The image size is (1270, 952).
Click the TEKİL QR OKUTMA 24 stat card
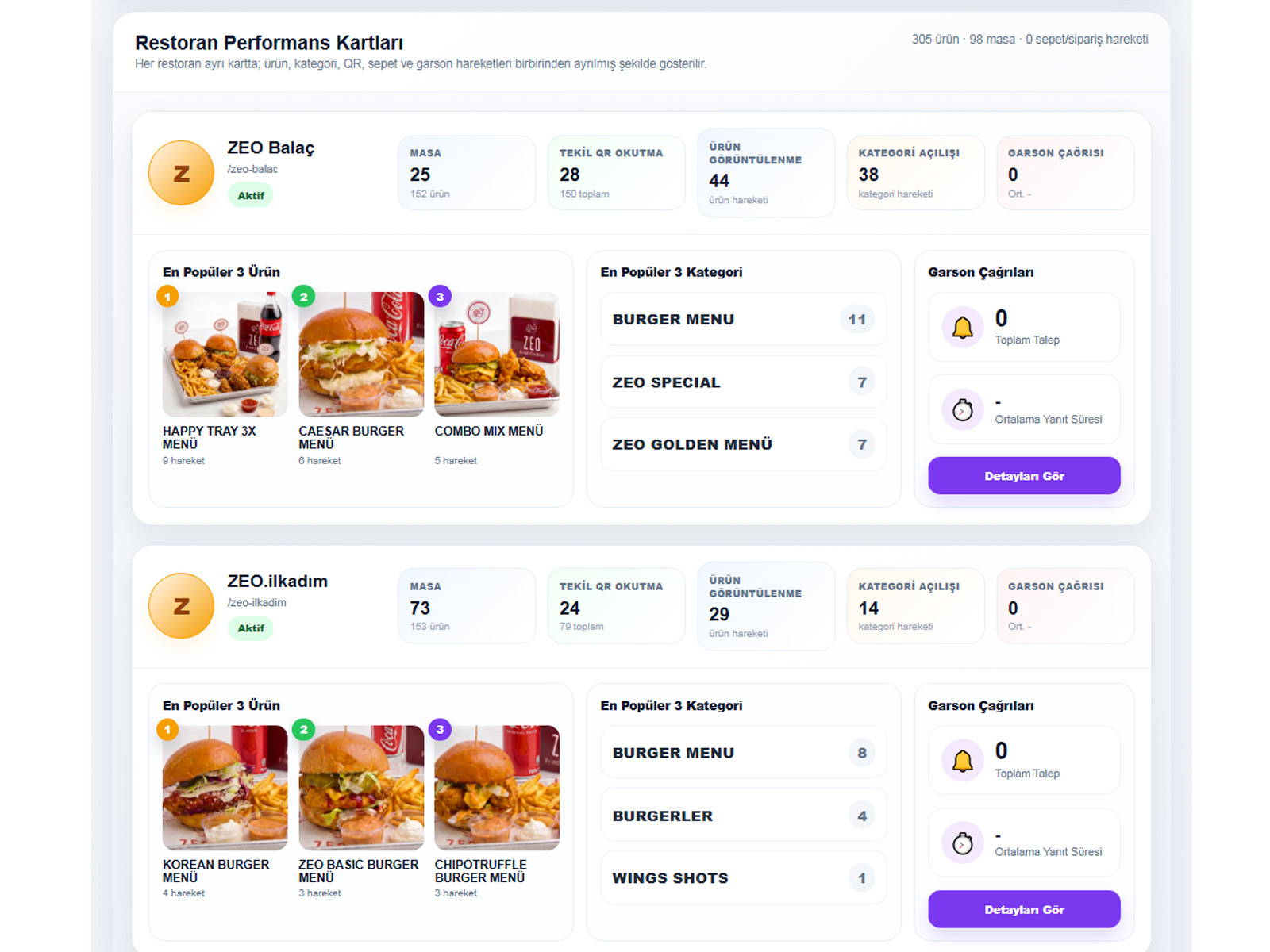(x=616, y=606)
